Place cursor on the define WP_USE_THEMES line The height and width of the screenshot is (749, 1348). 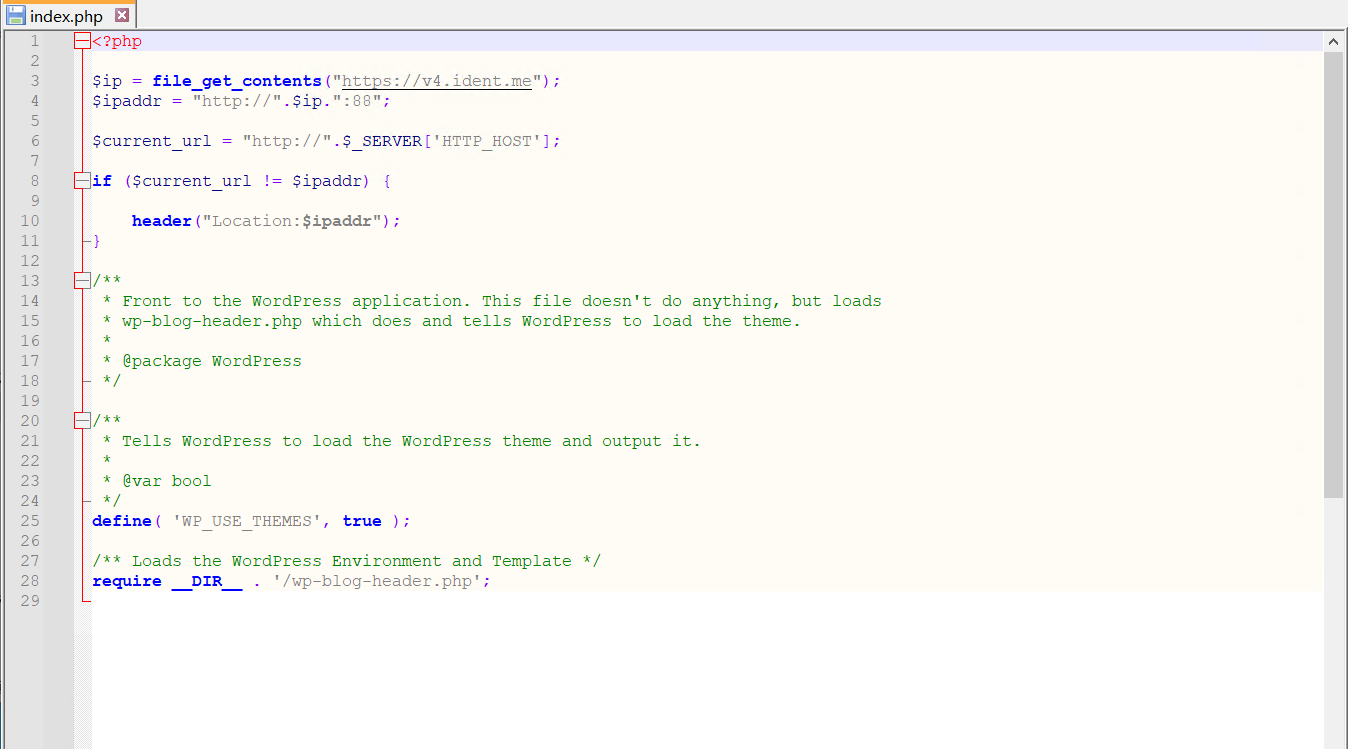tap(250, 520)
